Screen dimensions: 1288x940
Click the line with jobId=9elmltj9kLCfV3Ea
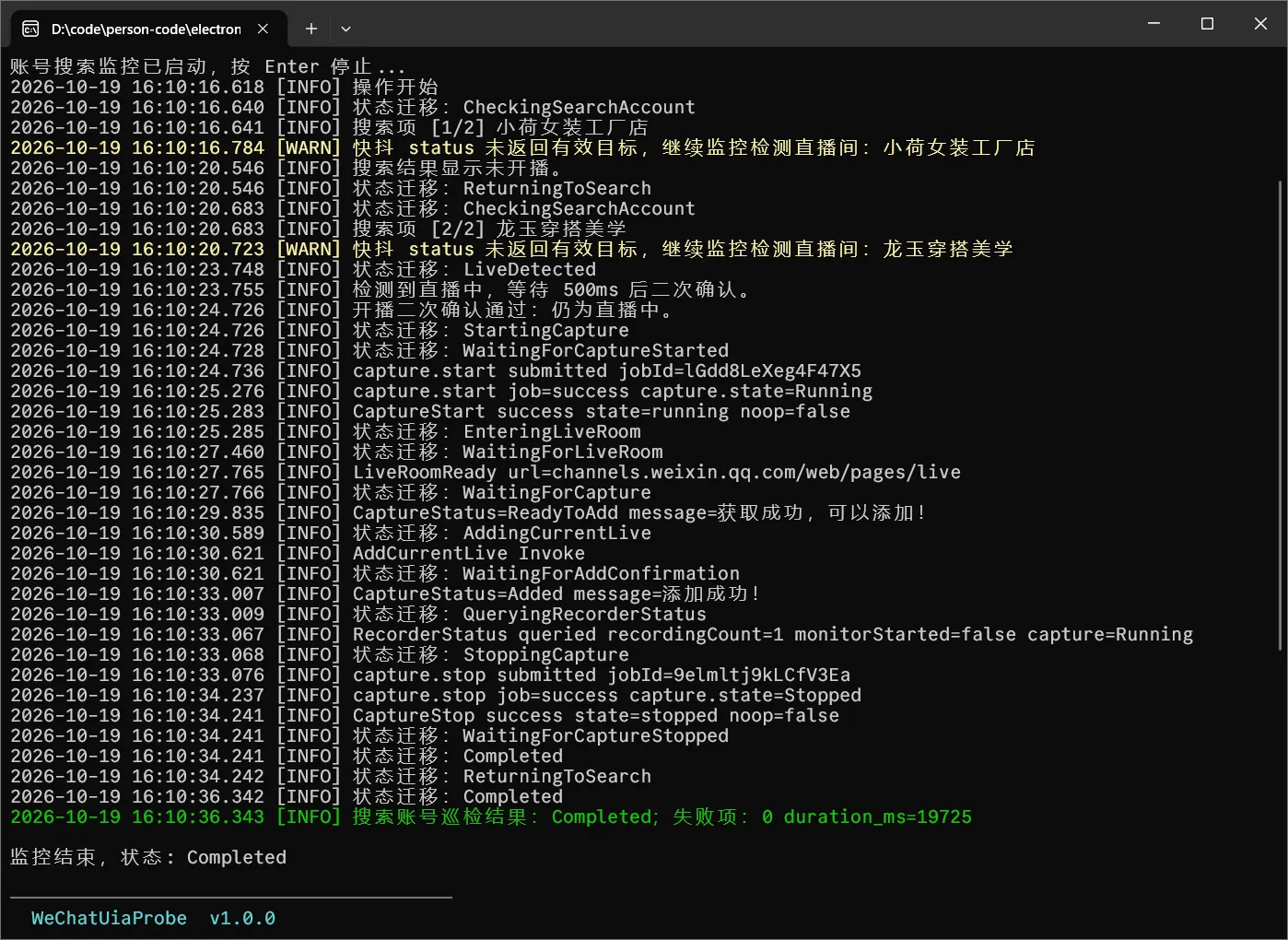430,675
